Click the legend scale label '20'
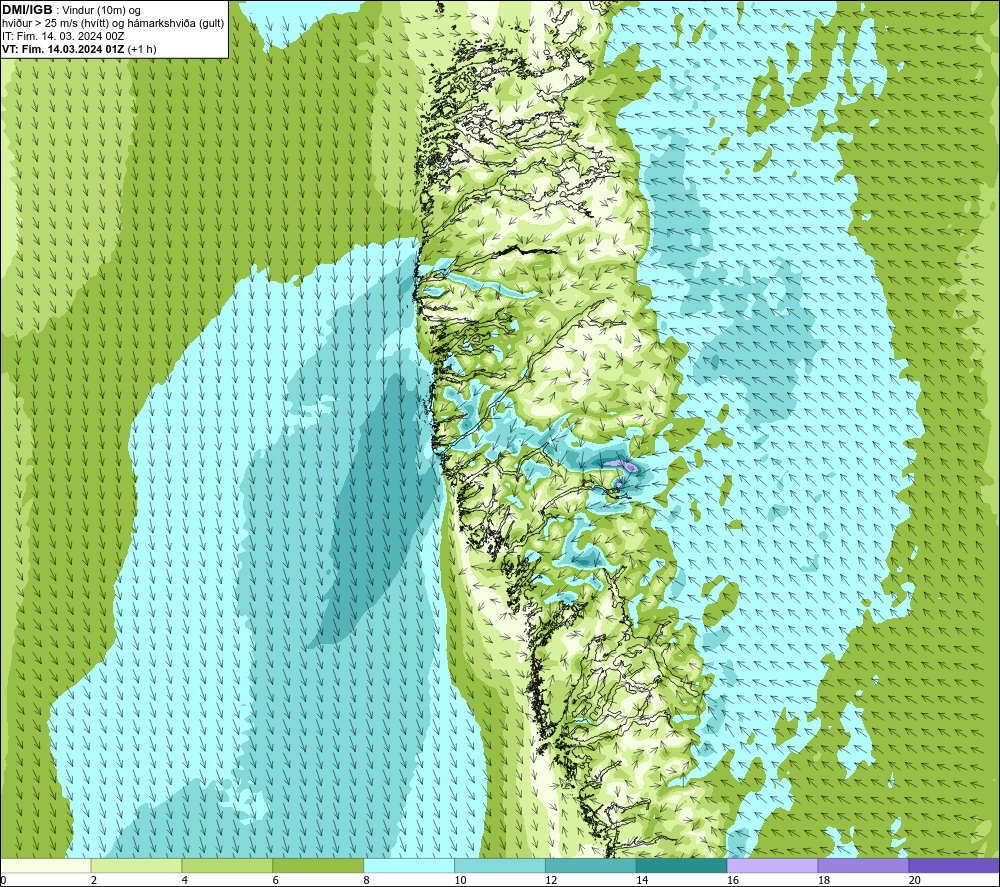This screenshot has height=887, width=1000. pyautogui.click(x=915, y=880)
